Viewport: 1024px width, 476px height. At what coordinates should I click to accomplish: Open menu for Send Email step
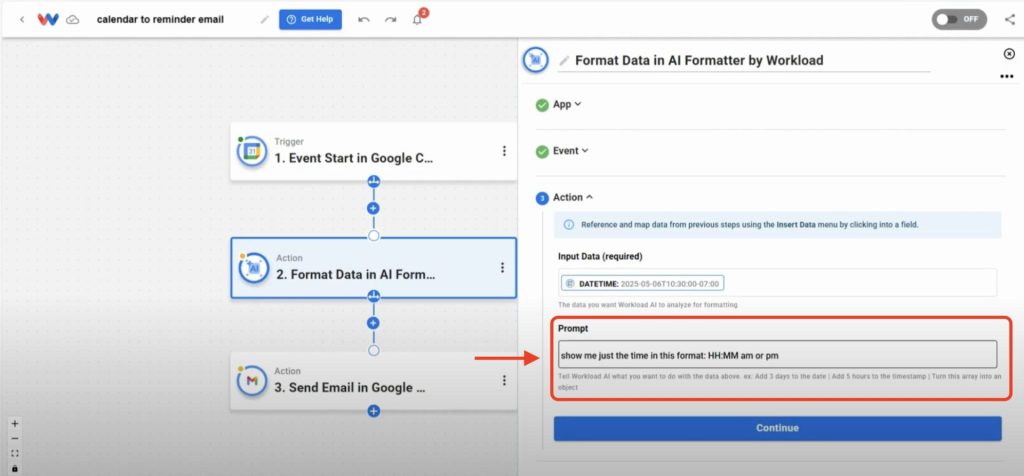(x=504, y=381)
